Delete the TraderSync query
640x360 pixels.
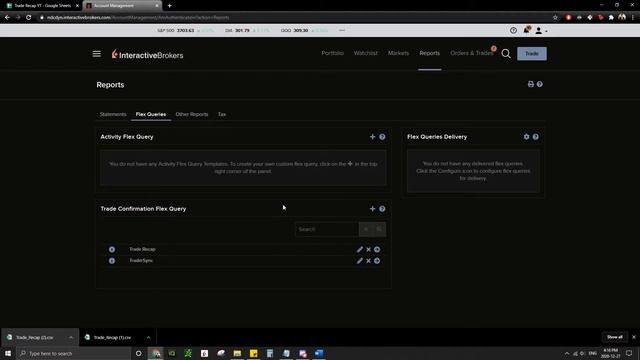coord(369,261)
